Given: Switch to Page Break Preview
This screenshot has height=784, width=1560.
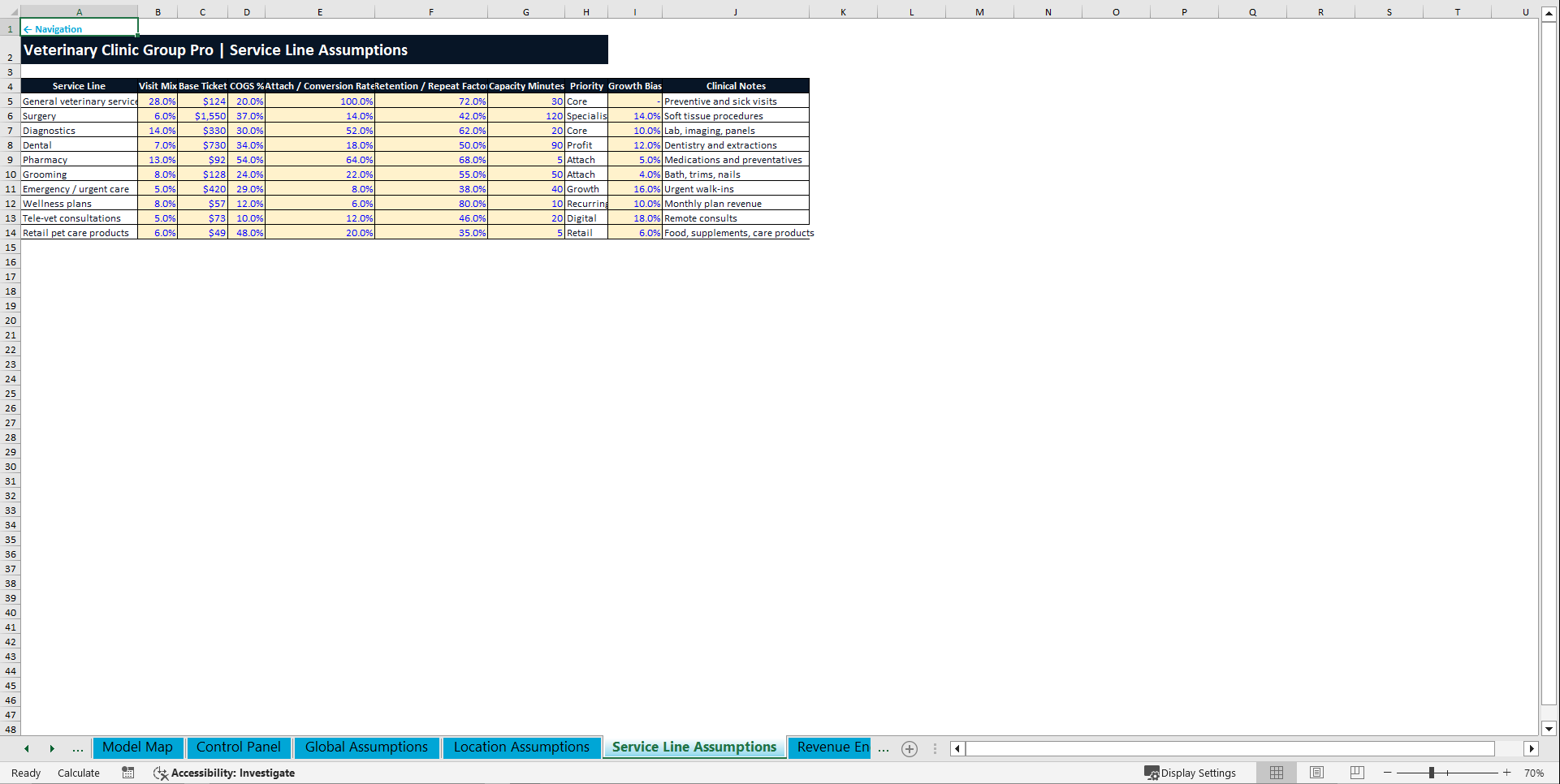Looking at the screenshot, I should [x=1357, y=773].
